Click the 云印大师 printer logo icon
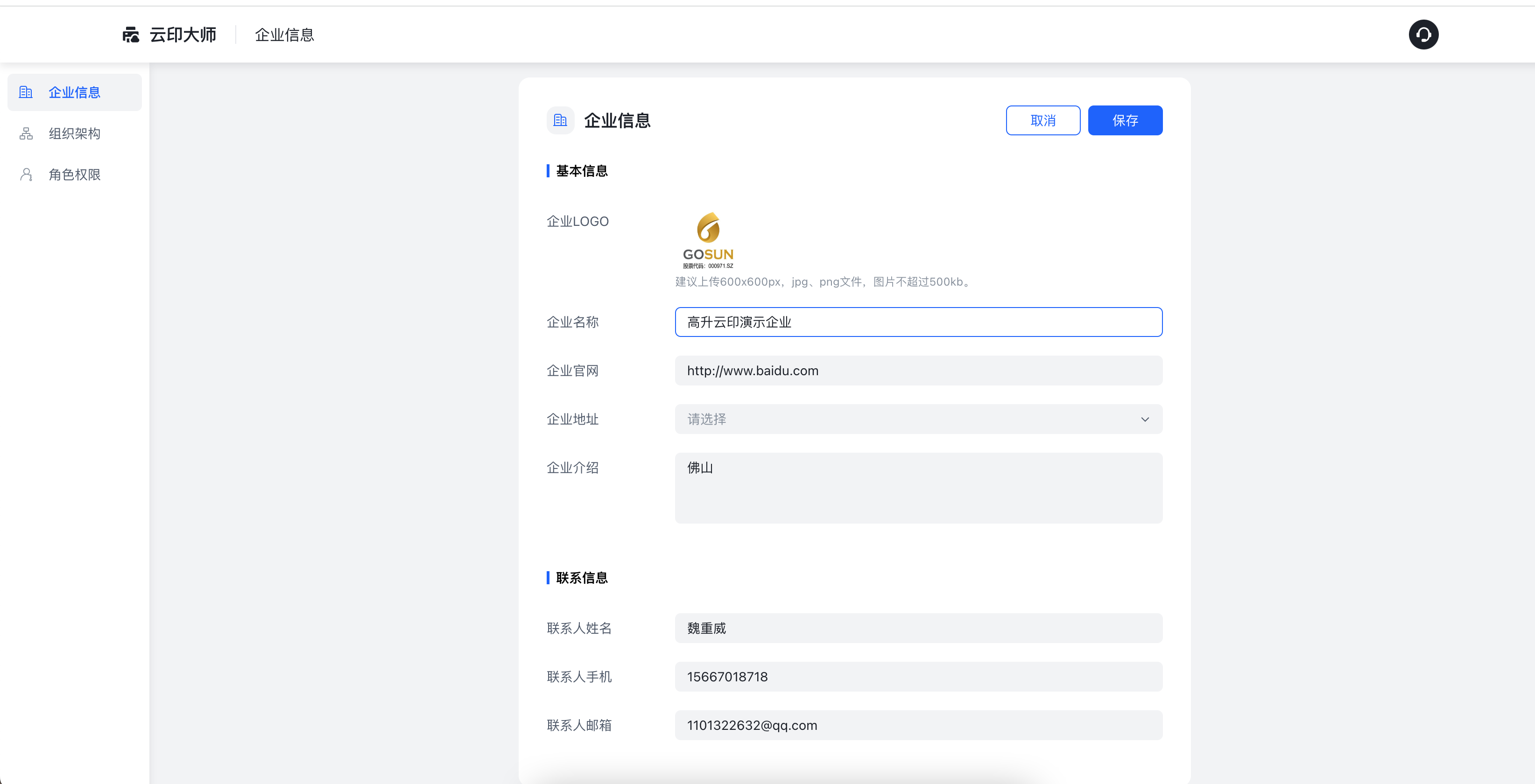This screenshot has width=1535, height=784. (x=131, y=35)
